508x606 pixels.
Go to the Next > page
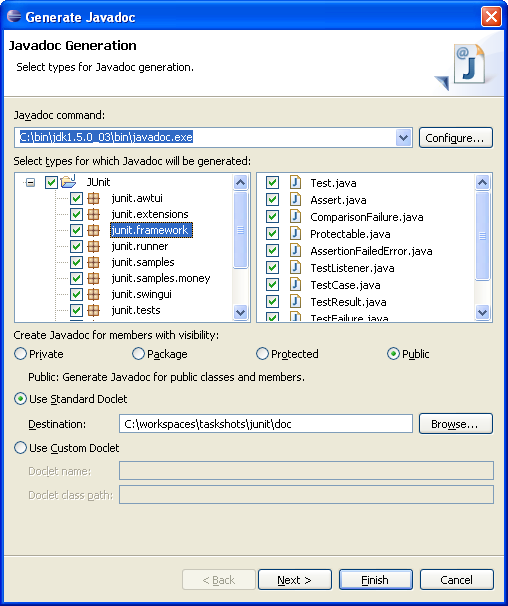[295, 580]
